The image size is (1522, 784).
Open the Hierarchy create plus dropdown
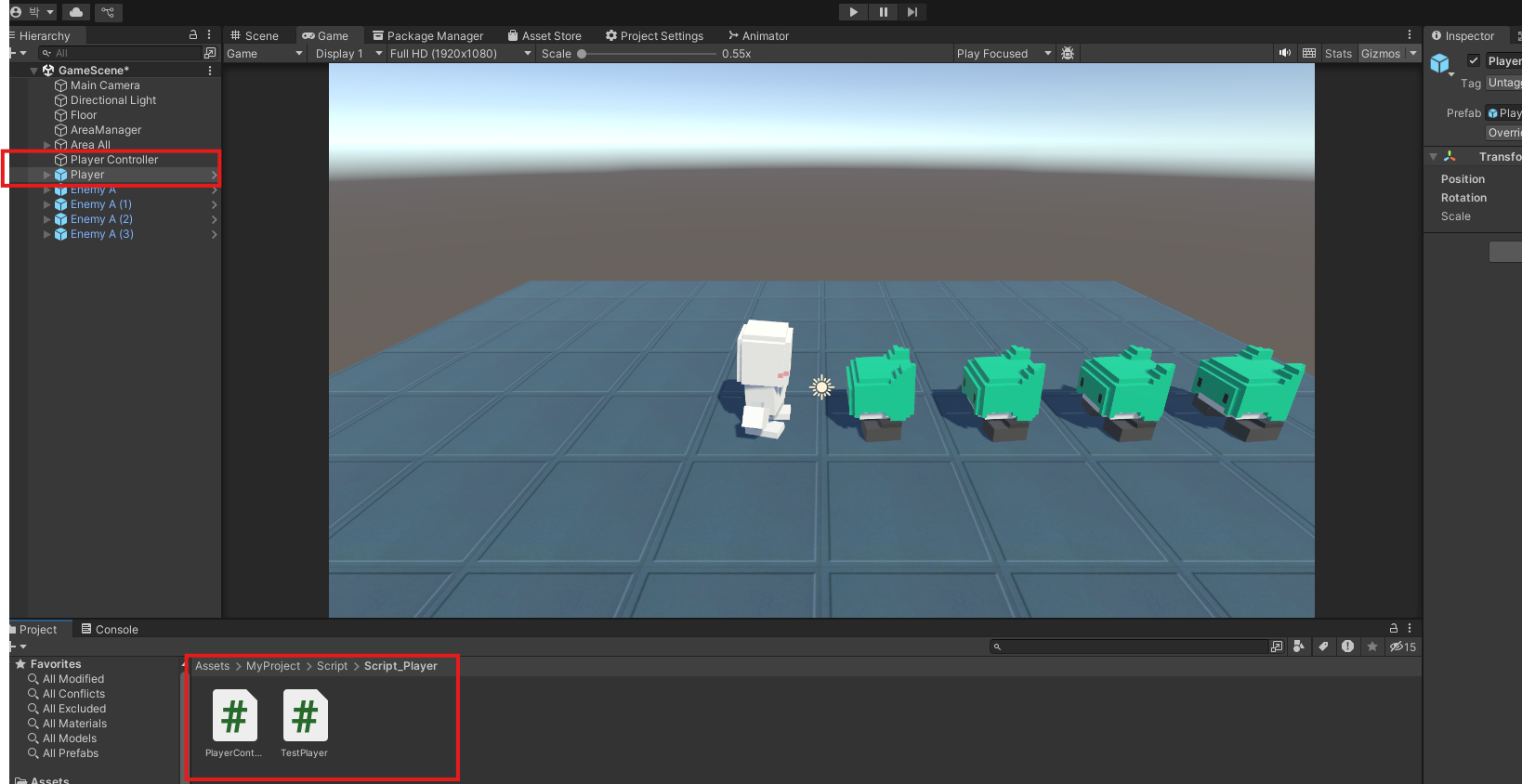tap(19, 53)
